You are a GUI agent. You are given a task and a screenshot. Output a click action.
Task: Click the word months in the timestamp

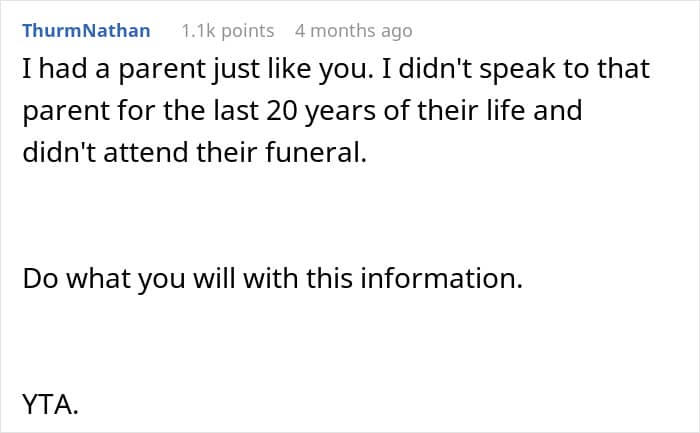pyautogui.click(x=343, y=31)
